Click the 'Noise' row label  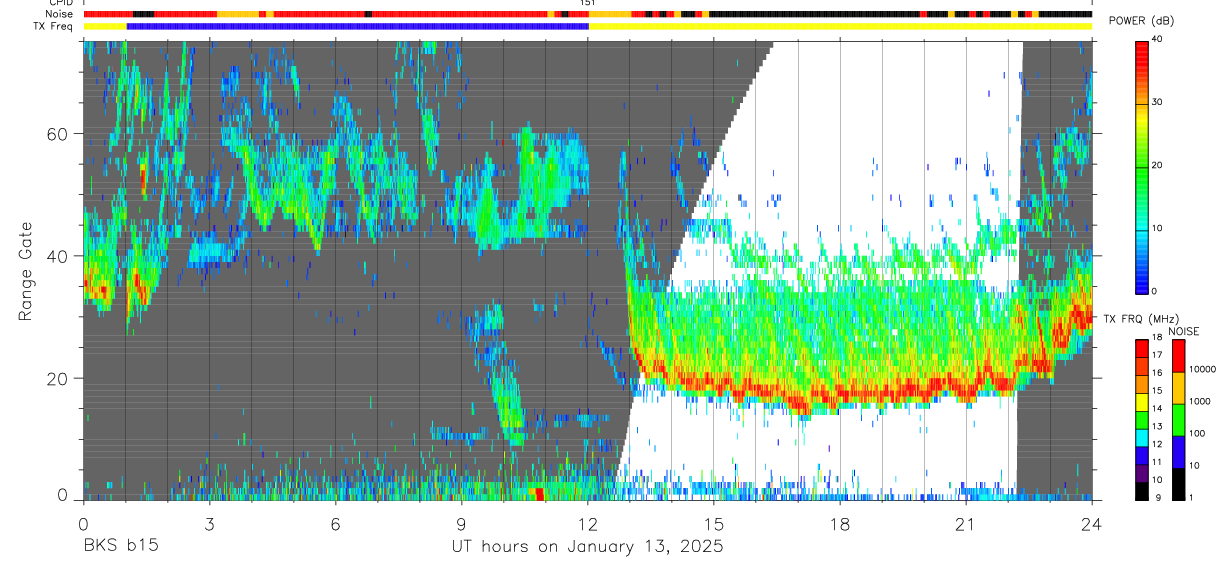tap(60, 15)
